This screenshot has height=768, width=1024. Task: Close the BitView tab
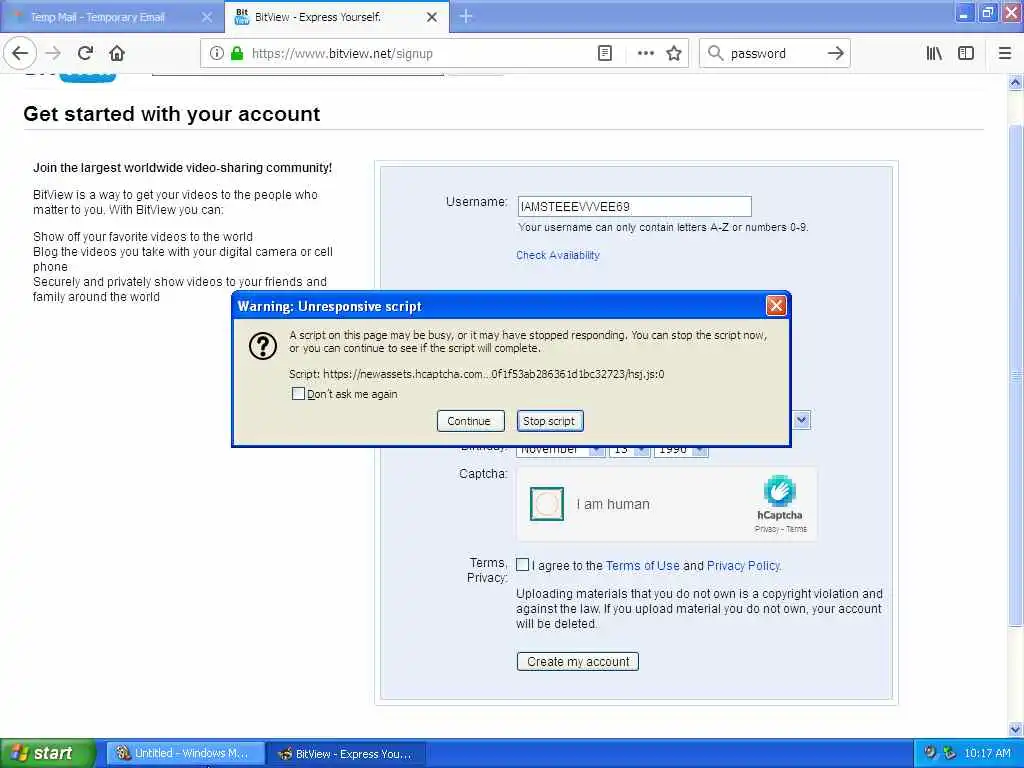point(432,17)
